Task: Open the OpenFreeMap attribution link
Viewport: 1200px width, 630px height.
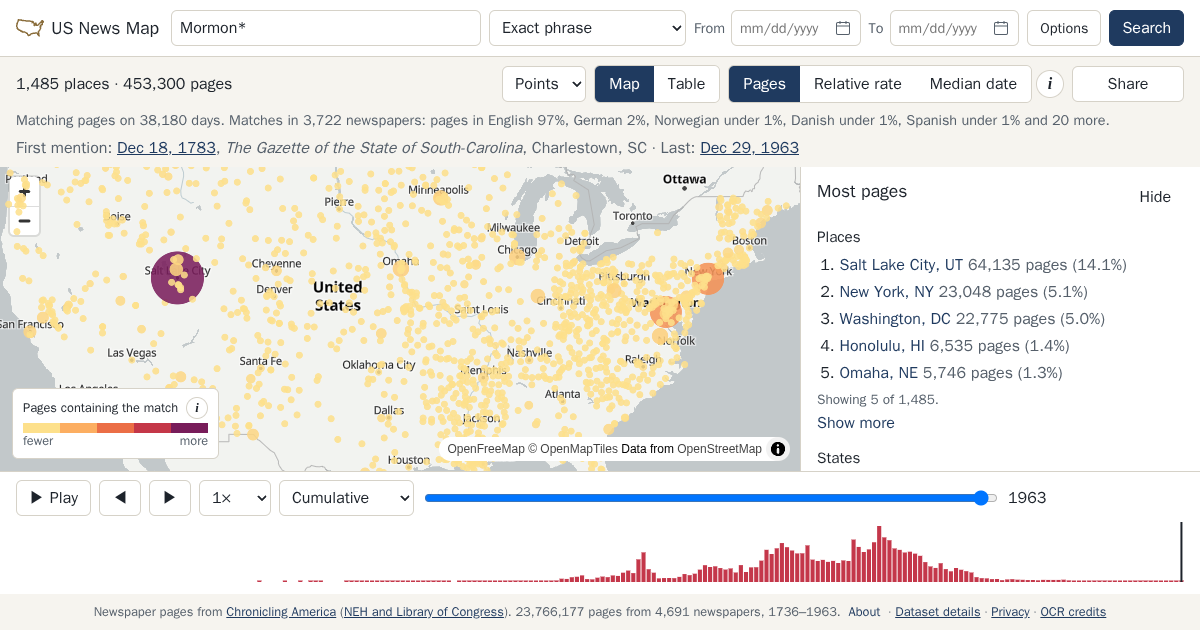Action: pyautogui.click(x=486, y=449)
